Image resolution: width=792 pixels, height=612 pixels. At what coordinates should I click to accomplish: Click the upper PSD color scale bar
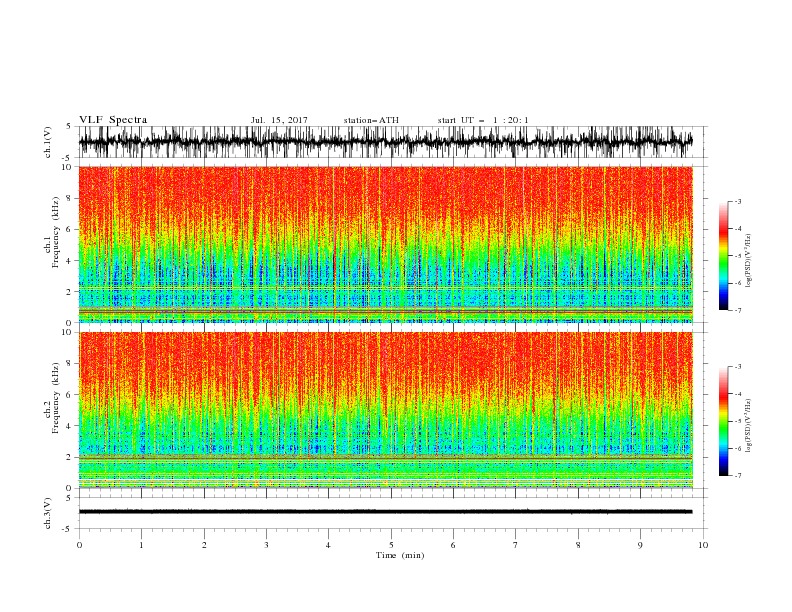coord(723,256)
